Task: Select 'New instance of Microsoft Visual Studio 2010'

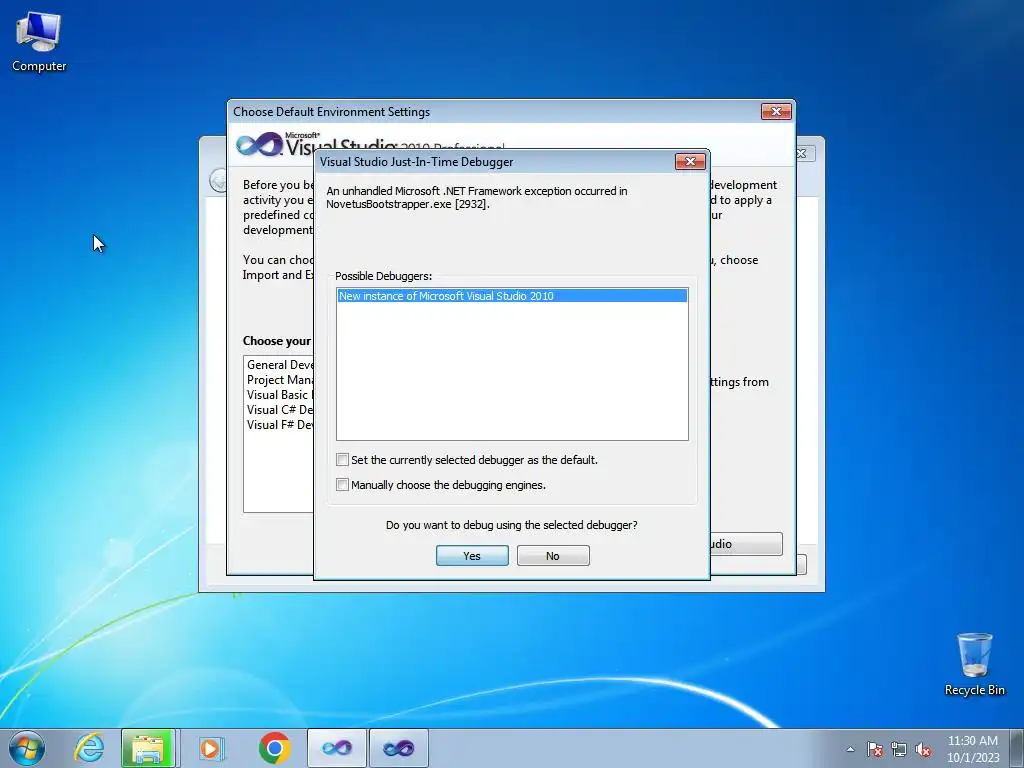Action: pyautogui.click(x=512, y=296)
